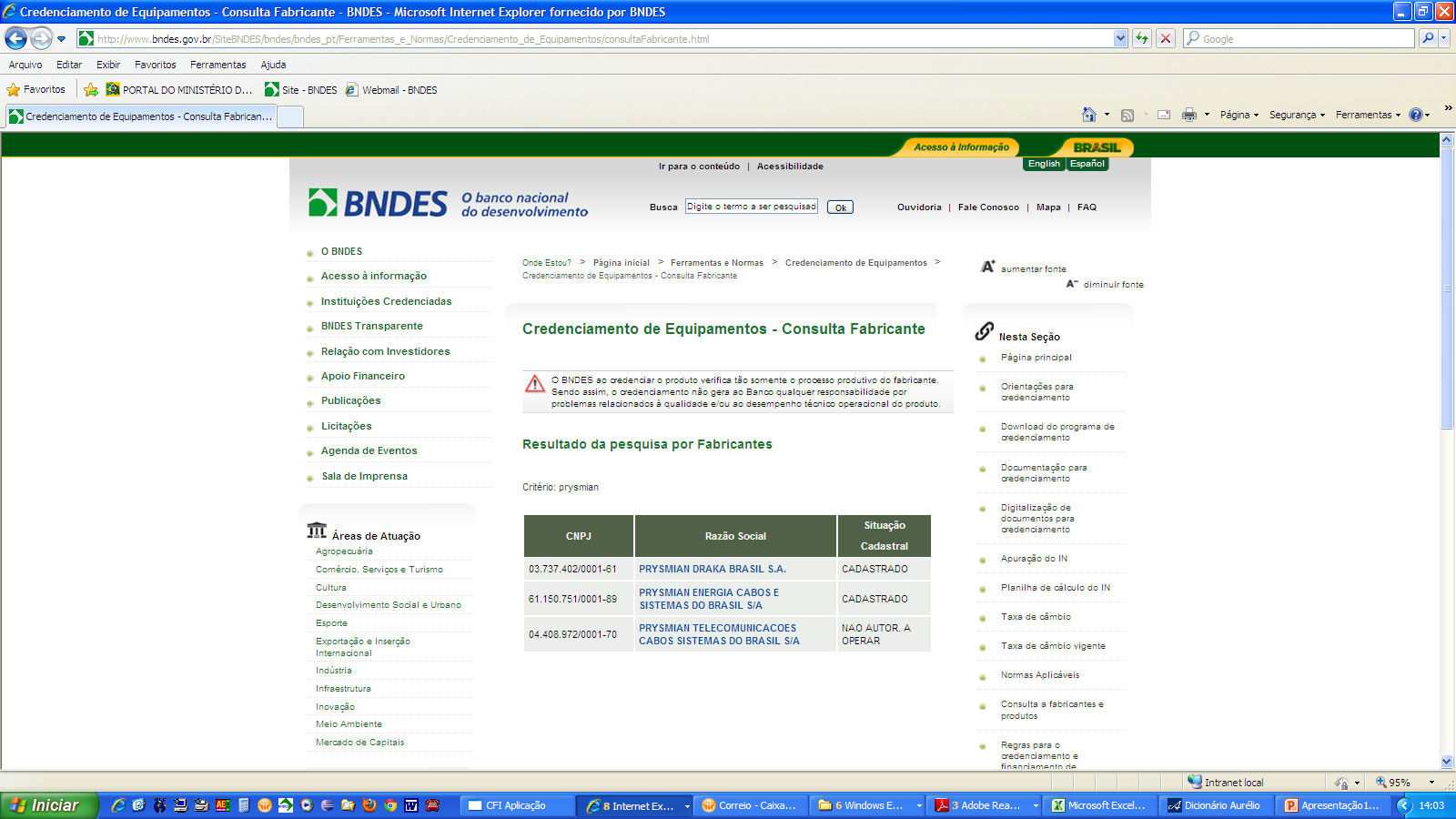
Task: Open the Segurança dropdown menu
Action: click(x=1297, y=115)
